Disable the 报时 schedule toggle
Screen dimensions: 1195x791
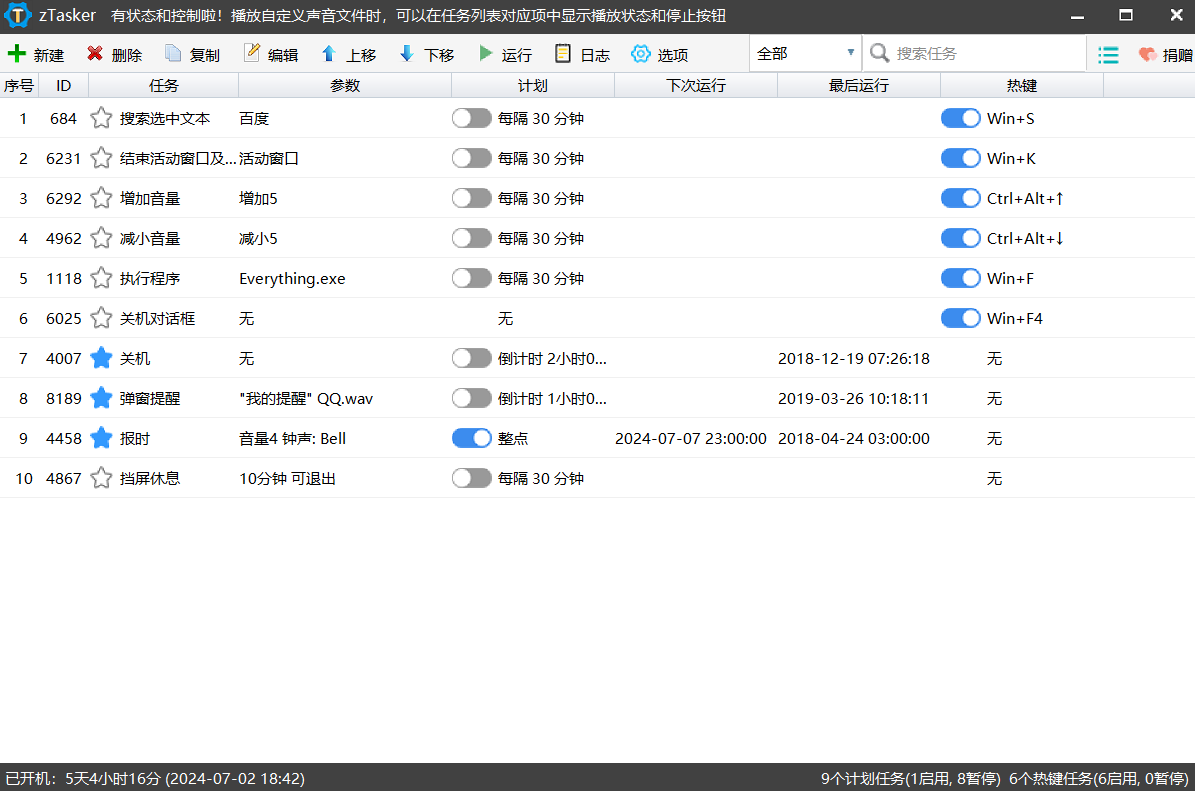(471, 438)
